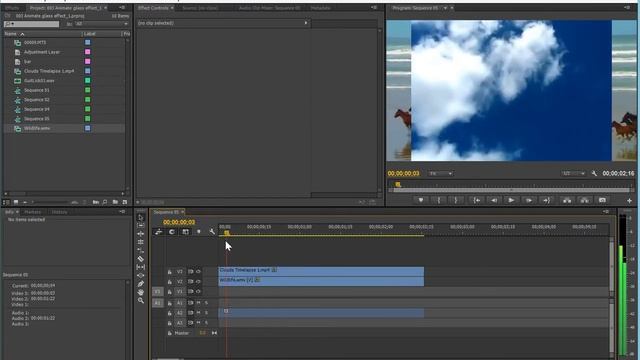The image size is (640, 360).
Task: Switch to the Audio Clip Mixer tab
Action: (x=269, y=8)
